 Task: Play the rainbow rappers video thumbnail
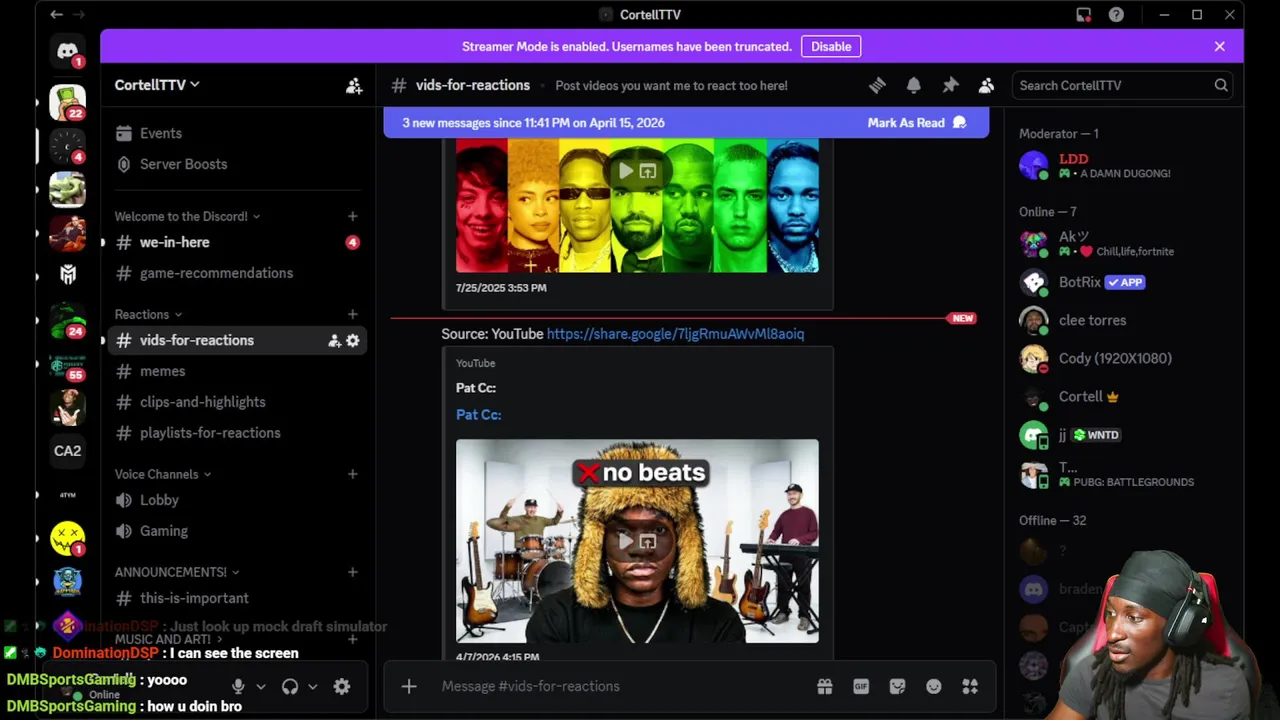pyautogui.click(x=637, y=205)
